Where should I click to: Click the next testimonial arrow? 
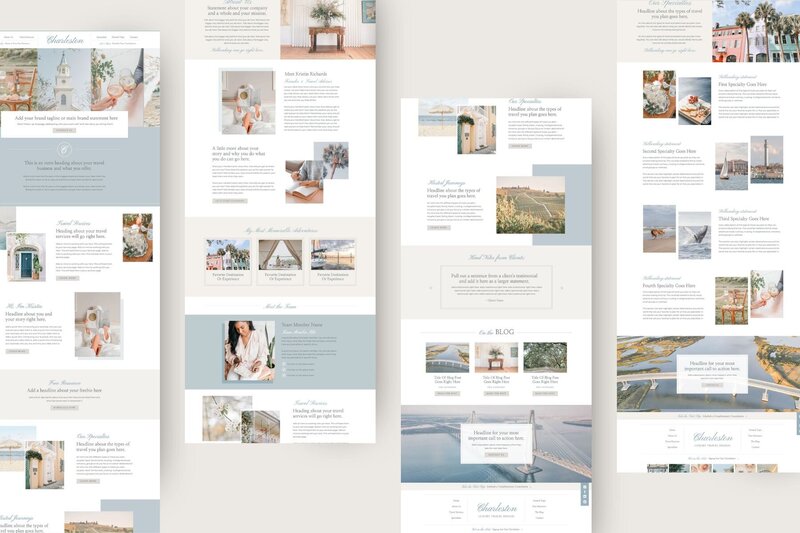562,289
